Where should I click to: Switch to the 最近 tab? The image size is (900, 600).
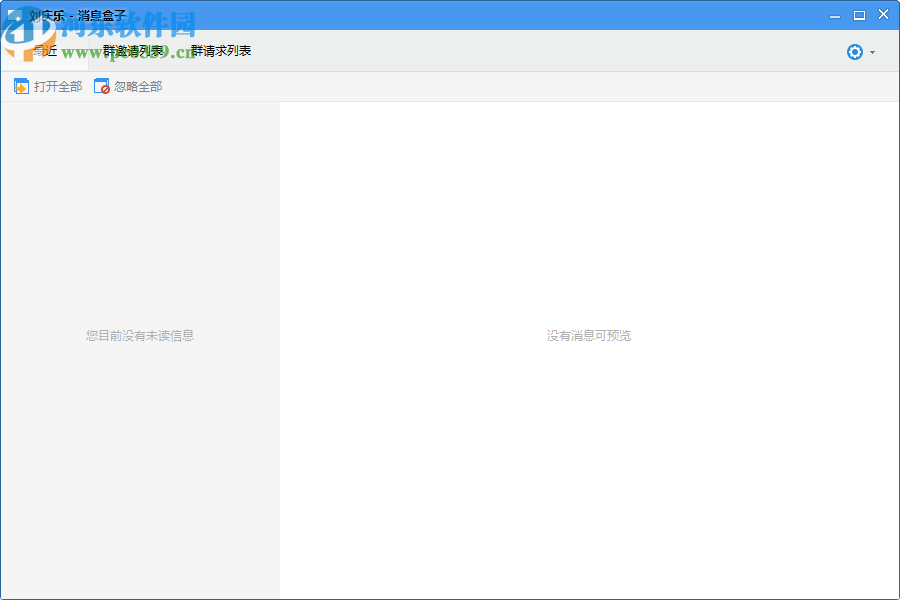[x=45, y=51]
